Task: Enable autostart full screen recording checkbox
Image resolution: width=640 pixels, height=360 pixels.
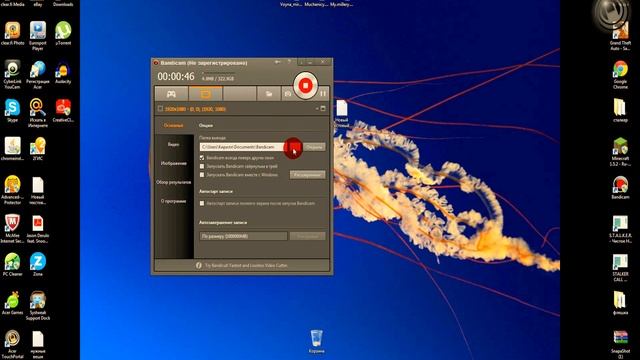Action: (x=202, y=203)
